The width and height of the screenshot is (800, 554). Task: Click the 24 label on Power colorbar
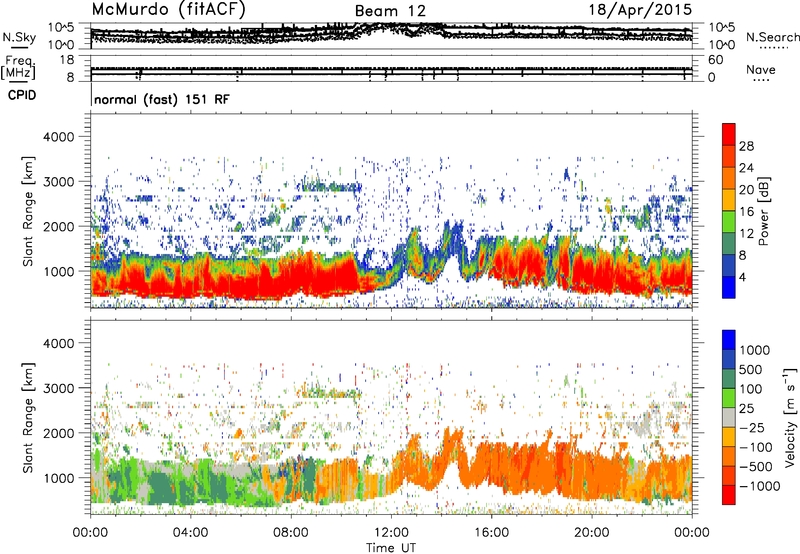pyautogui.click(x=746, y=168)
